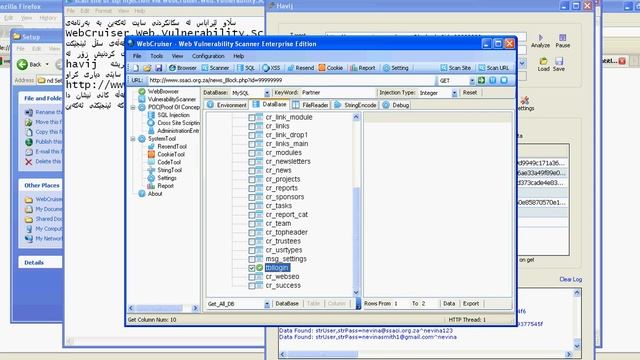640x360 pixels.
Task: Open the Resend toolbar tool
Action: click(300, 68)
